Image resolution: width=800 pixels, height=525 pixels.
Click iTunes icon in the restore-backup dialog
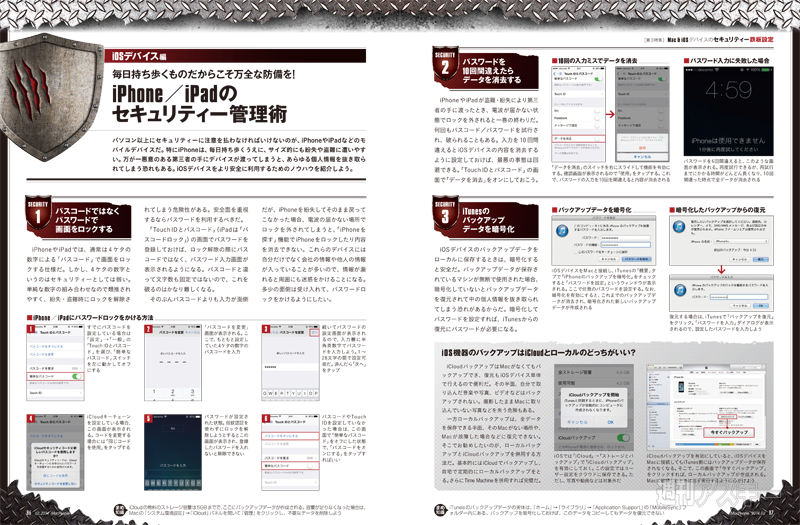click(680, 227)
